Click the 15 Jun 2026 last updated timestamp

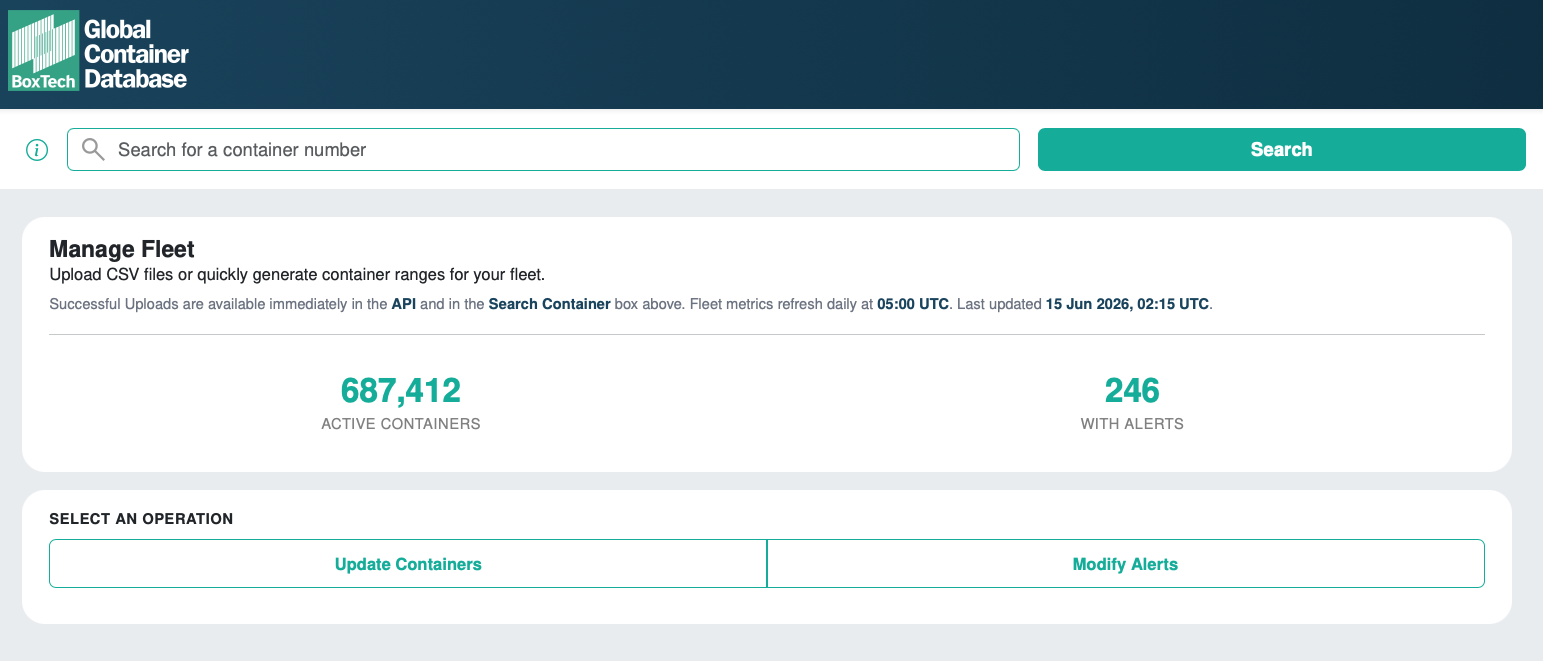[x=1128, y=304]
